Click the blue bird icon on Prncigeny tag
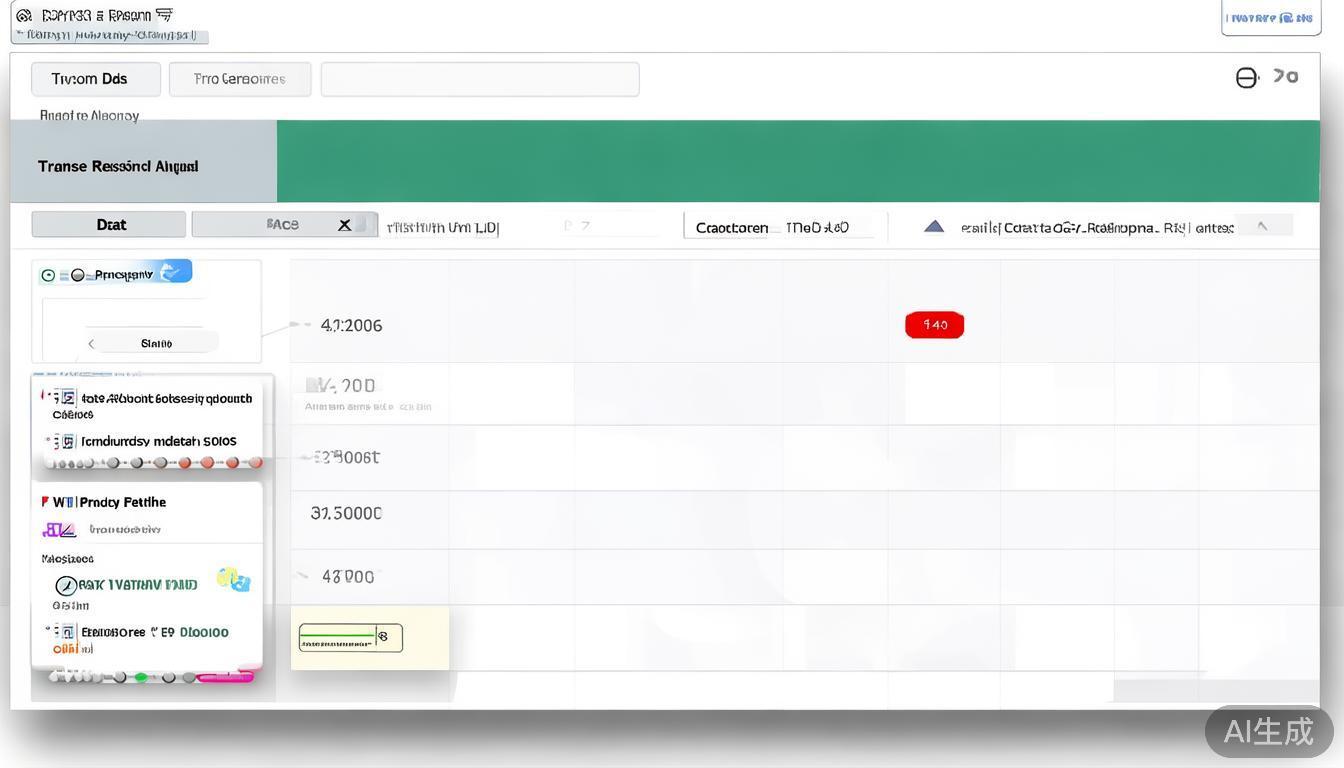This screenshot has height=768, width=1344. point(171,271)
